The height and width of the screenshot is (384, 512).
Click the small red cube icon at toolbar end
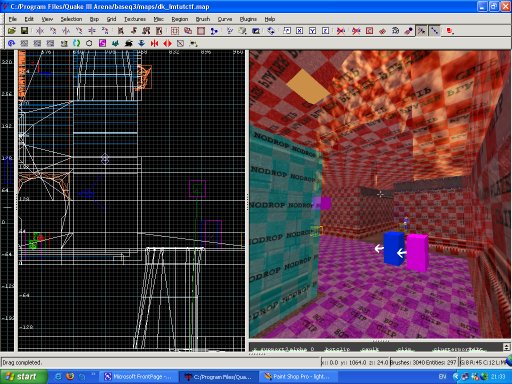click(x=450, y=31)
